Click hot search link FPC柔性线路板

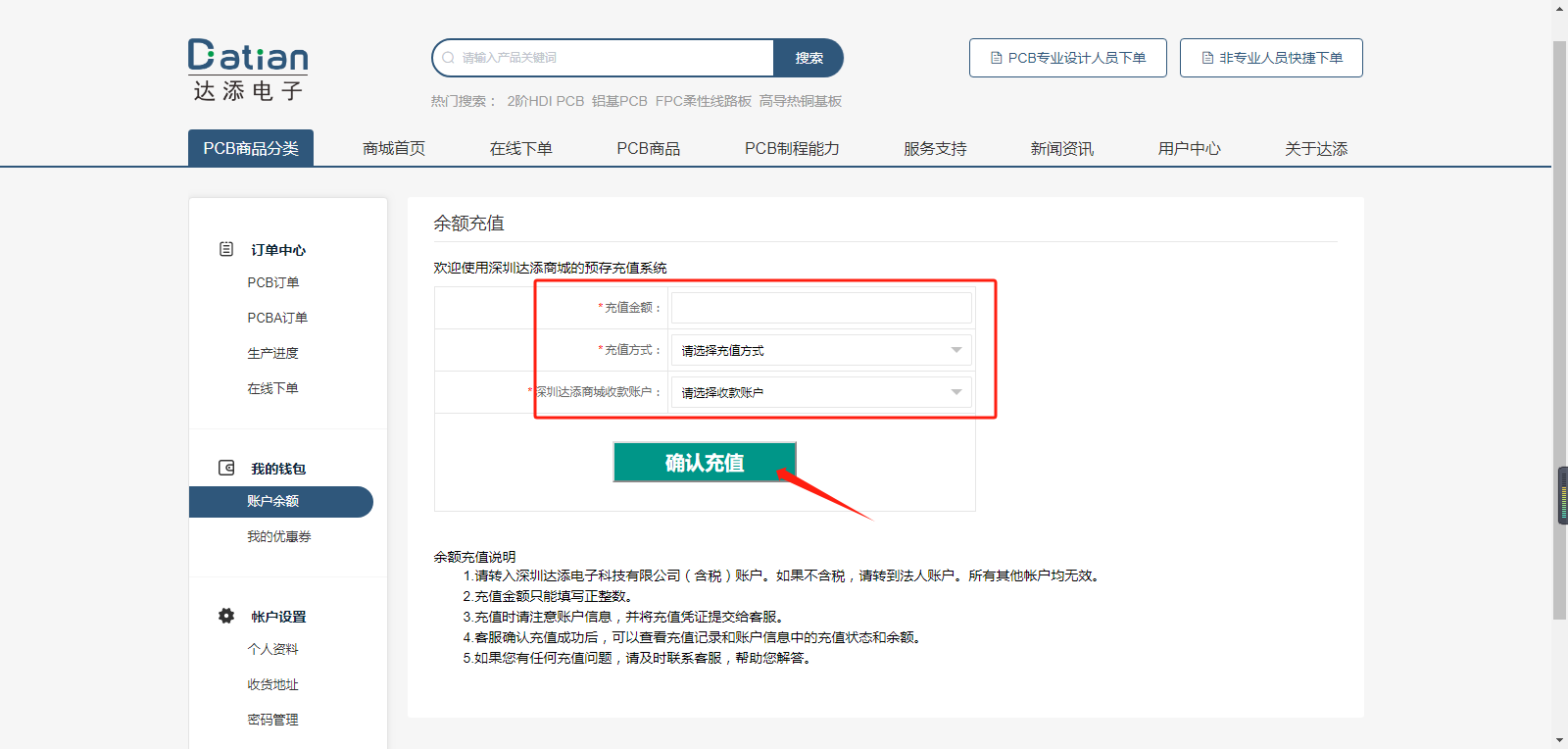tap(704, 101)
